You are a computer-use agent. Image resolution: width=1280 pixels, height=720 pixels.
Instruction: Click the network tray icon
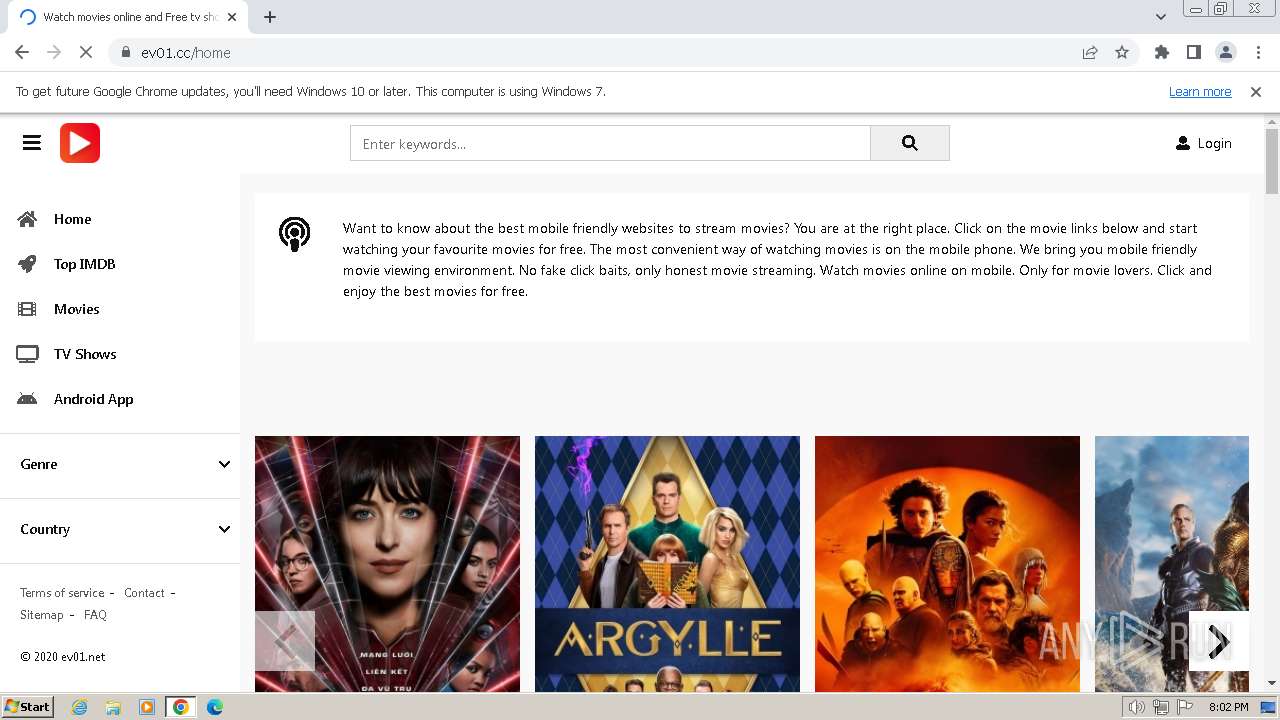[x=1161, y=707]
